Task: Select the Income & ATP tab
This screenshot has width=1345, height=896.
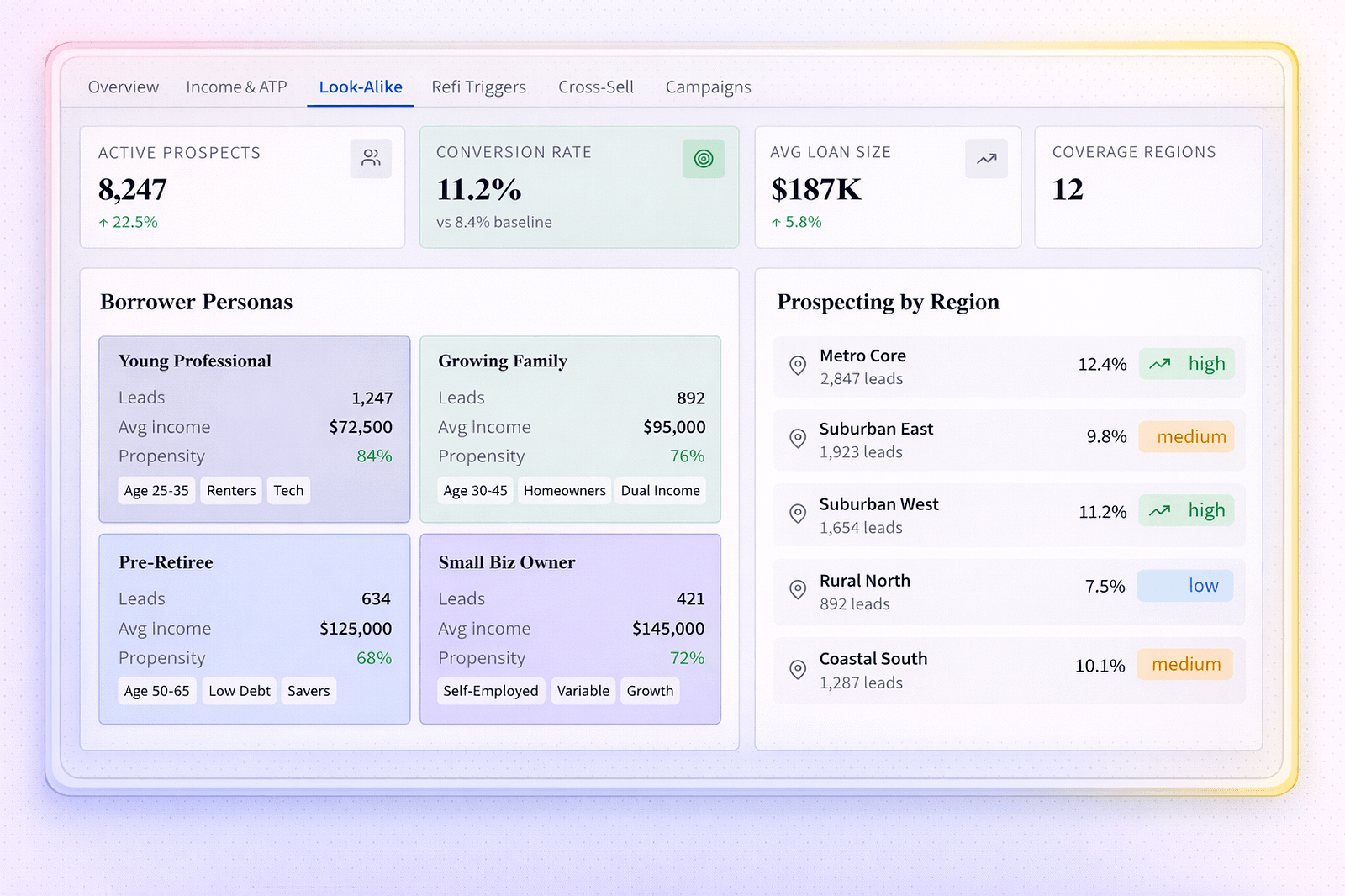Action: tap(236, 87)
